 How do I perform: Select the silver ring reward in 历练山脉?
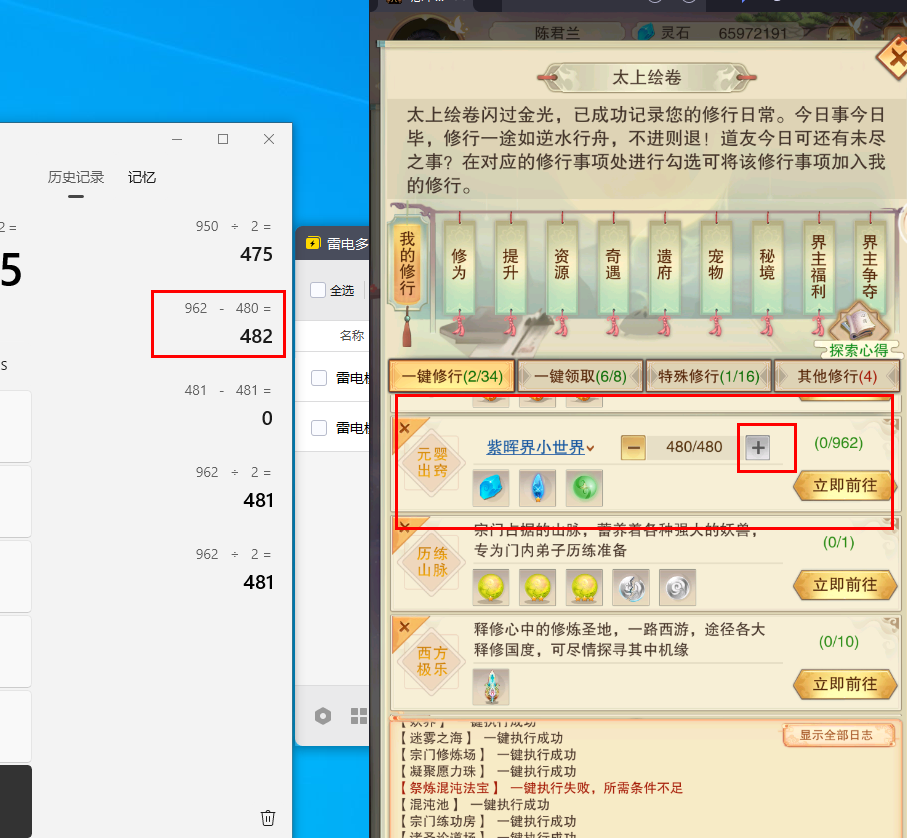[x=677, y=588]
